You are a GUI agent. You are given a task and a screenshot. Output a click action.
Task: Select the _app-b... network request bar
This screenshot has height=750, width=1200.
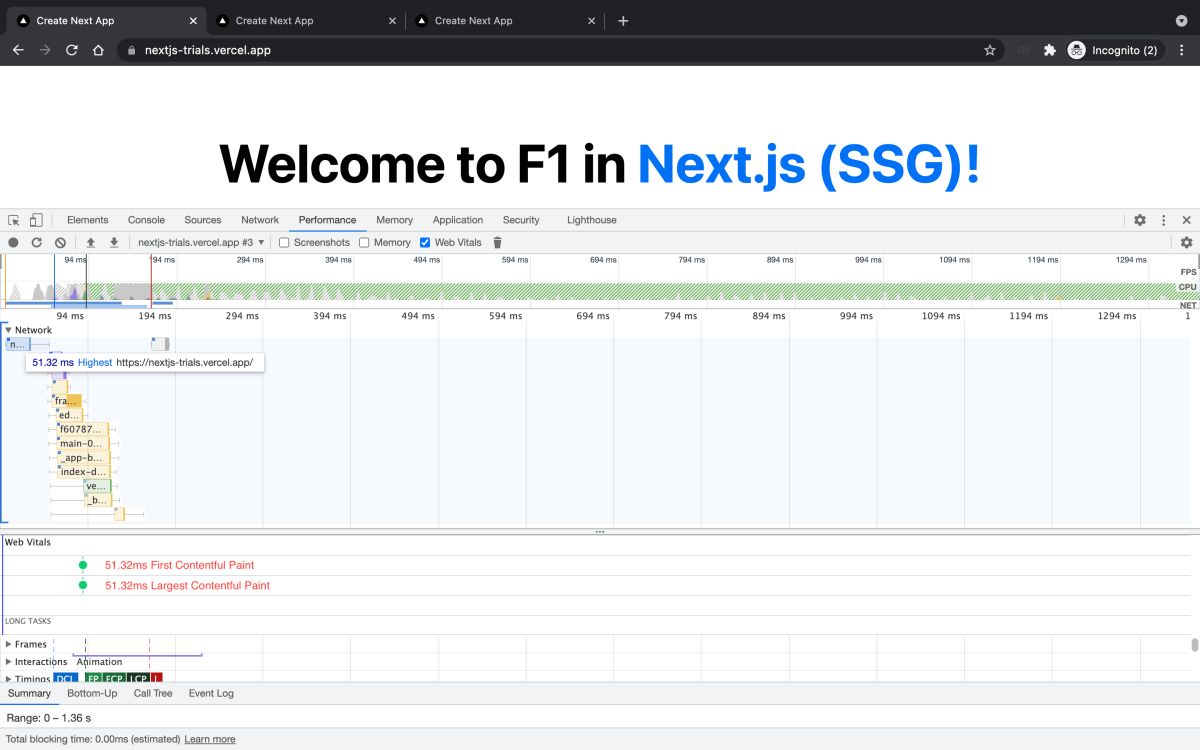click(x=82, y=458)
